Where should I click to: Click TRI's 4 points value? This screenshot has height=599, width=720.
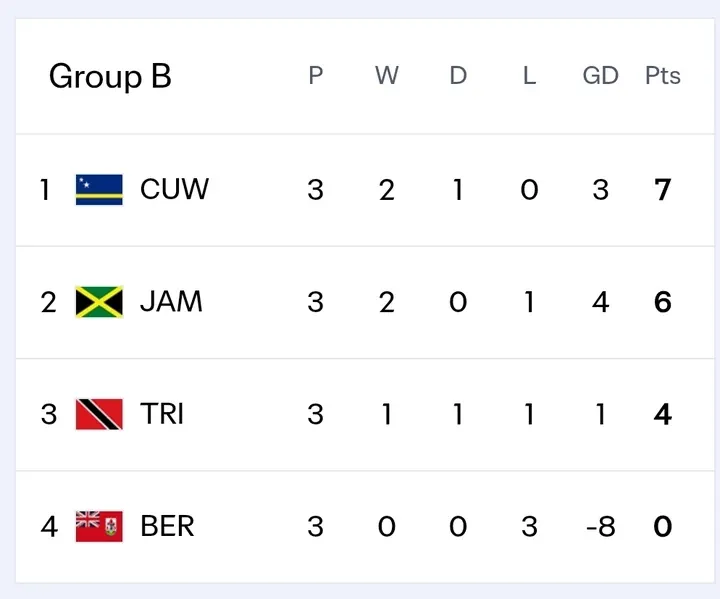point(662,414)
